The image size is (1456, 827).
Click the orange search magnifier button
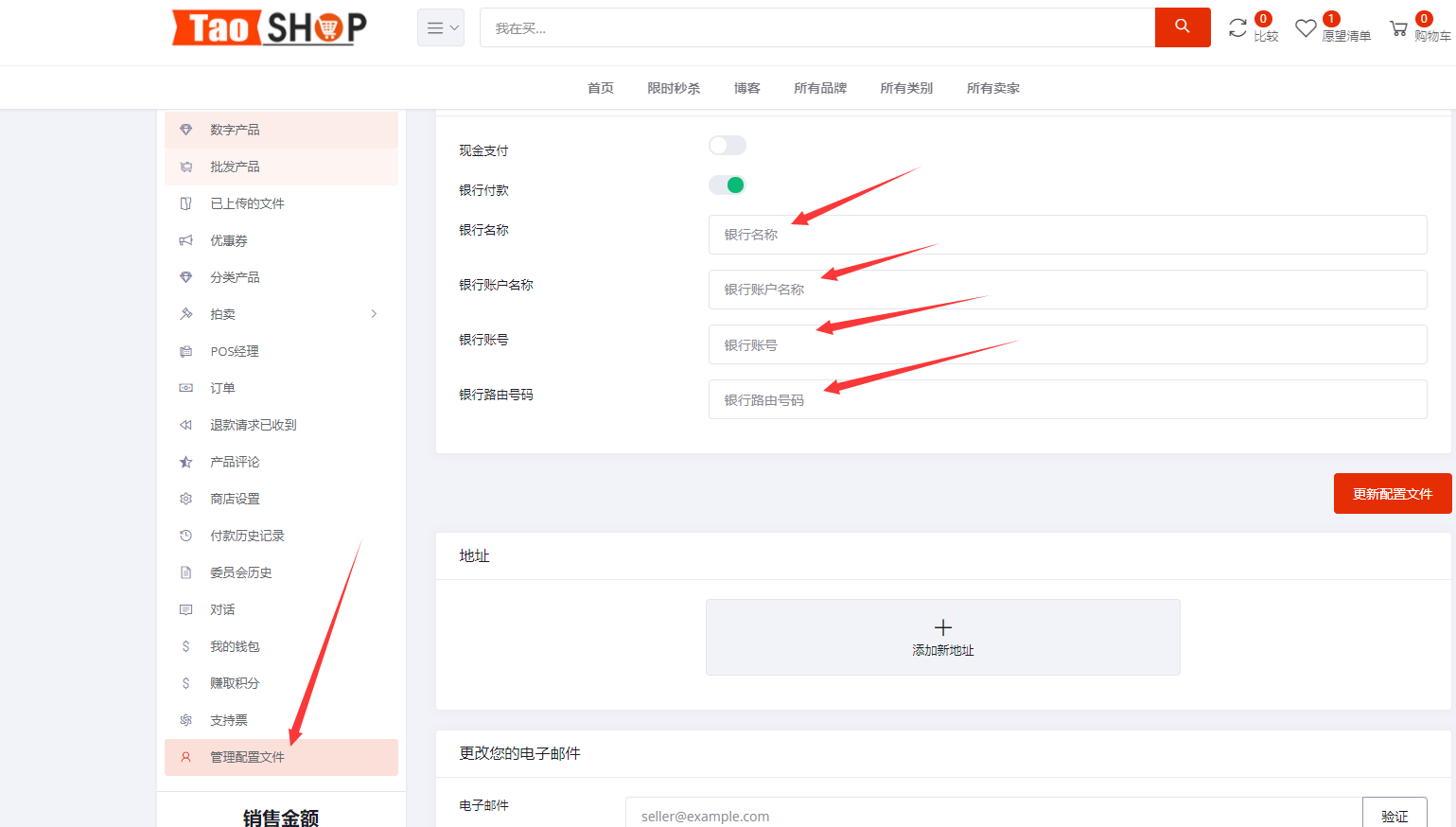coord(1182,27)
